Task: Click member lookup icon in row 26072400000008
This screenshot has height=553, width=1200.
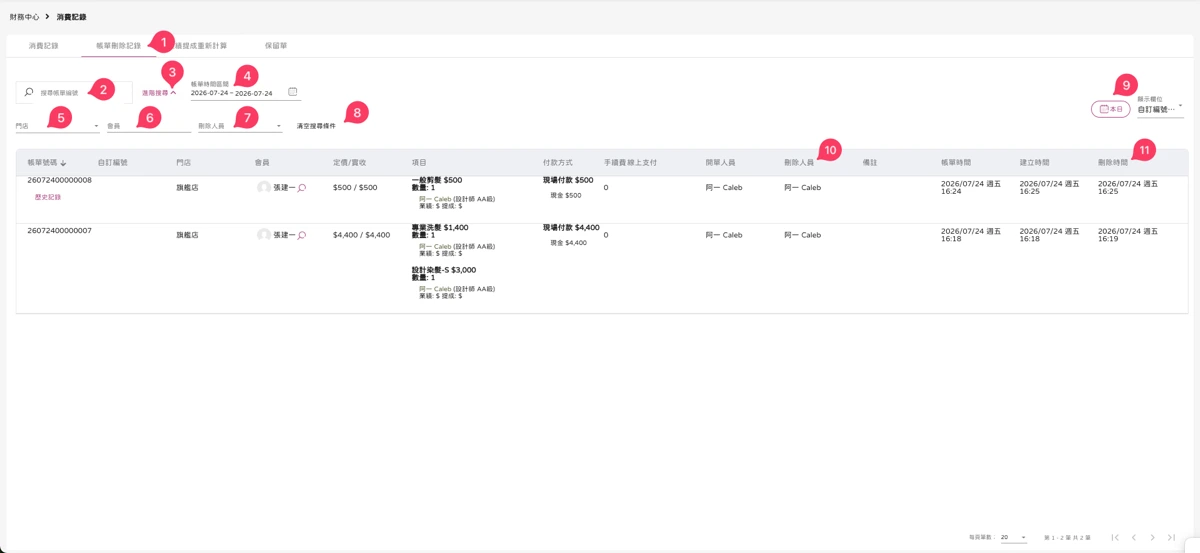Action: [302, 188]
